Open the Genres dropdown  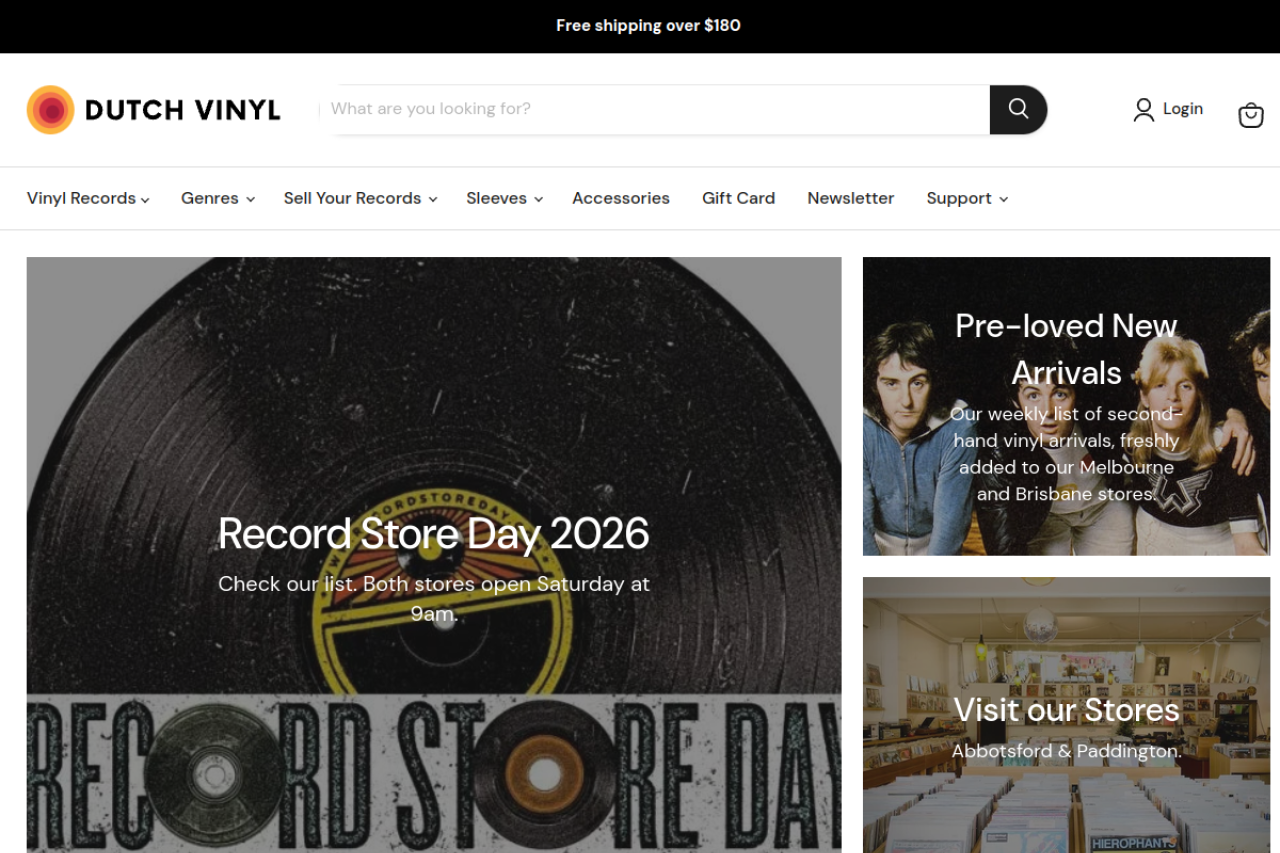[217, 198]
